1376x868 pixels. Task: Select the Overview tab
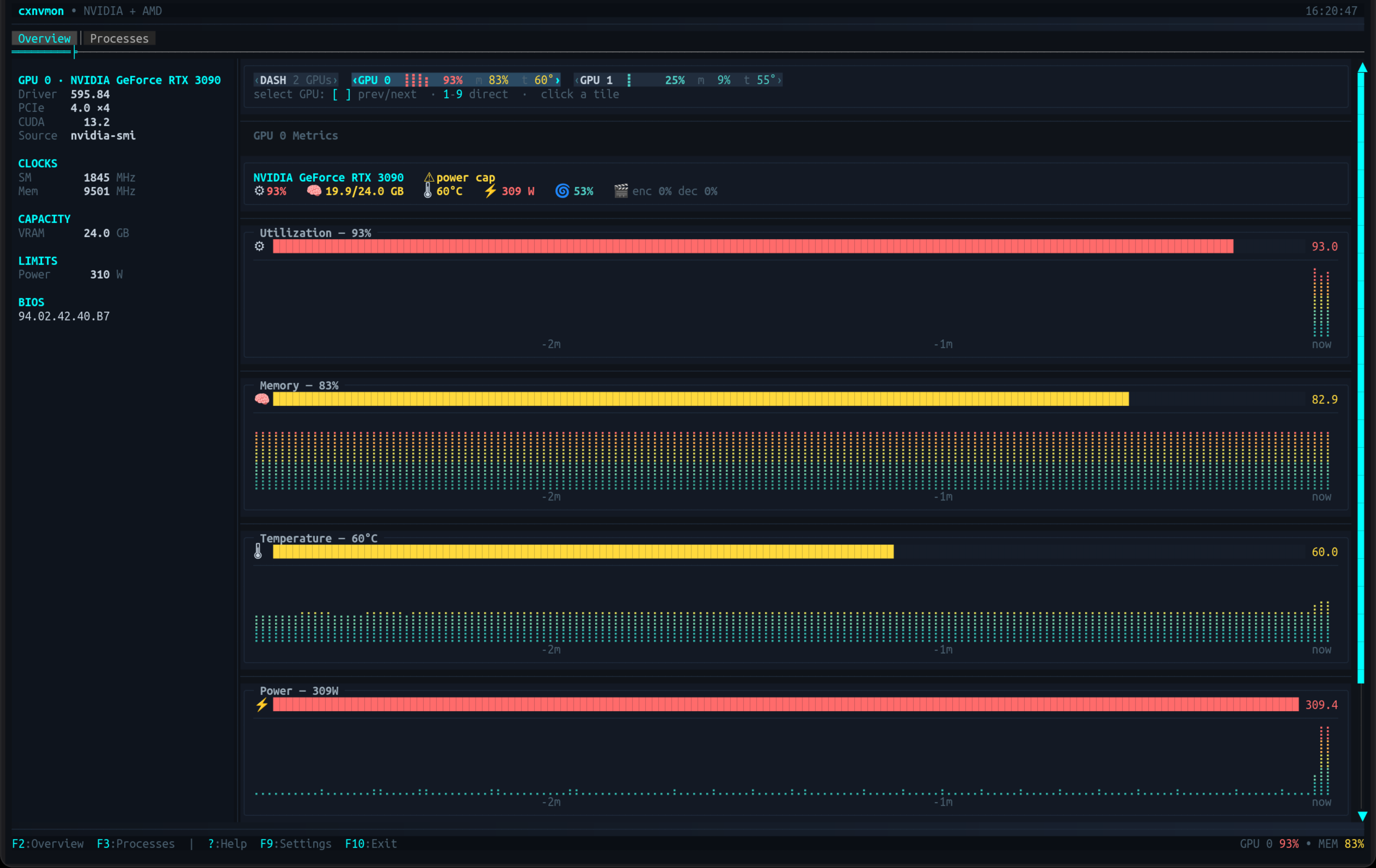click(x=44, y=38)
